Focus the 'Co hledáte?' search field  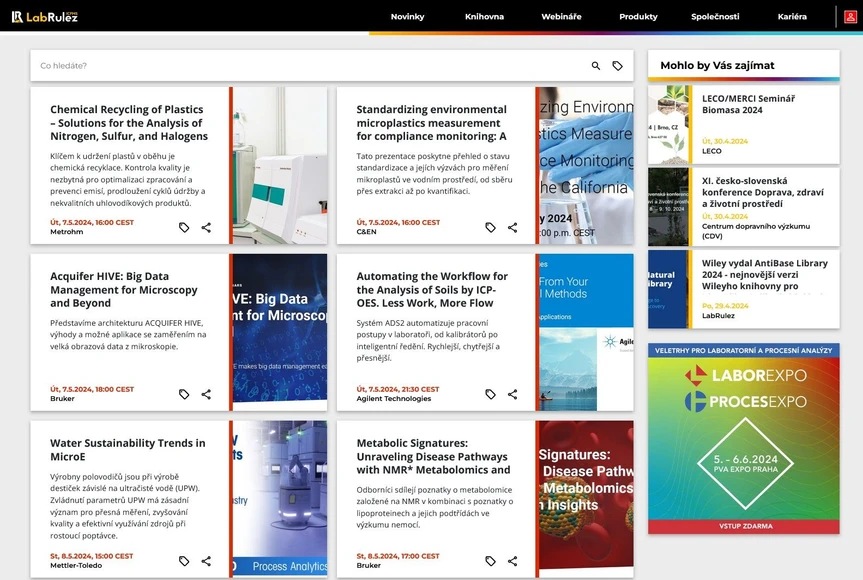pyautogui.click(x=308, y=66)
